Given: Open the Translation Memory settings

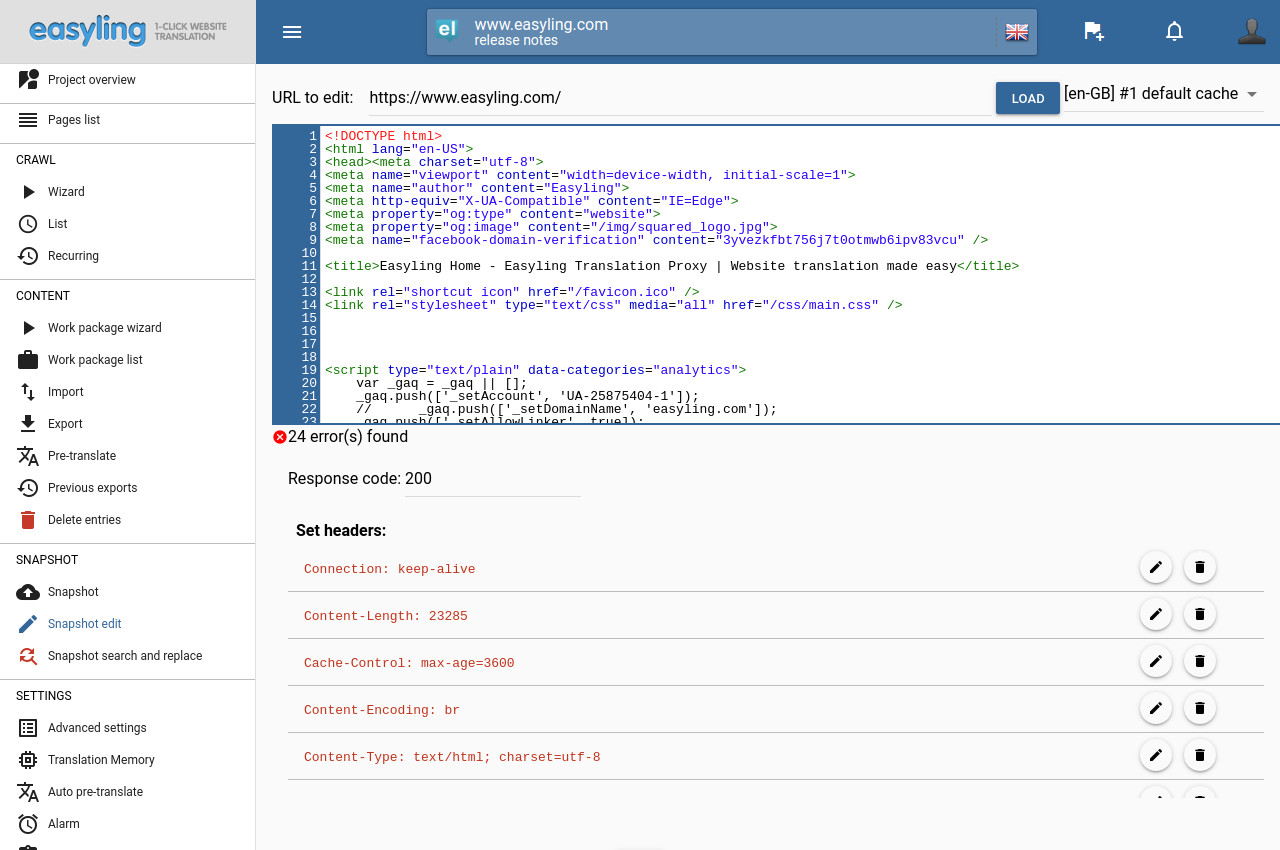Looking at the screenshot, I should 101,760.
